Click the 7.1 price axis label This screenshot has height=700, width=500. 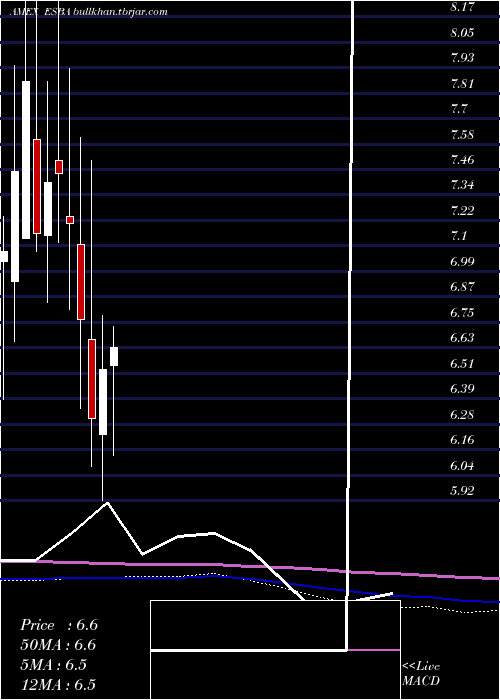tap(459, 236)
